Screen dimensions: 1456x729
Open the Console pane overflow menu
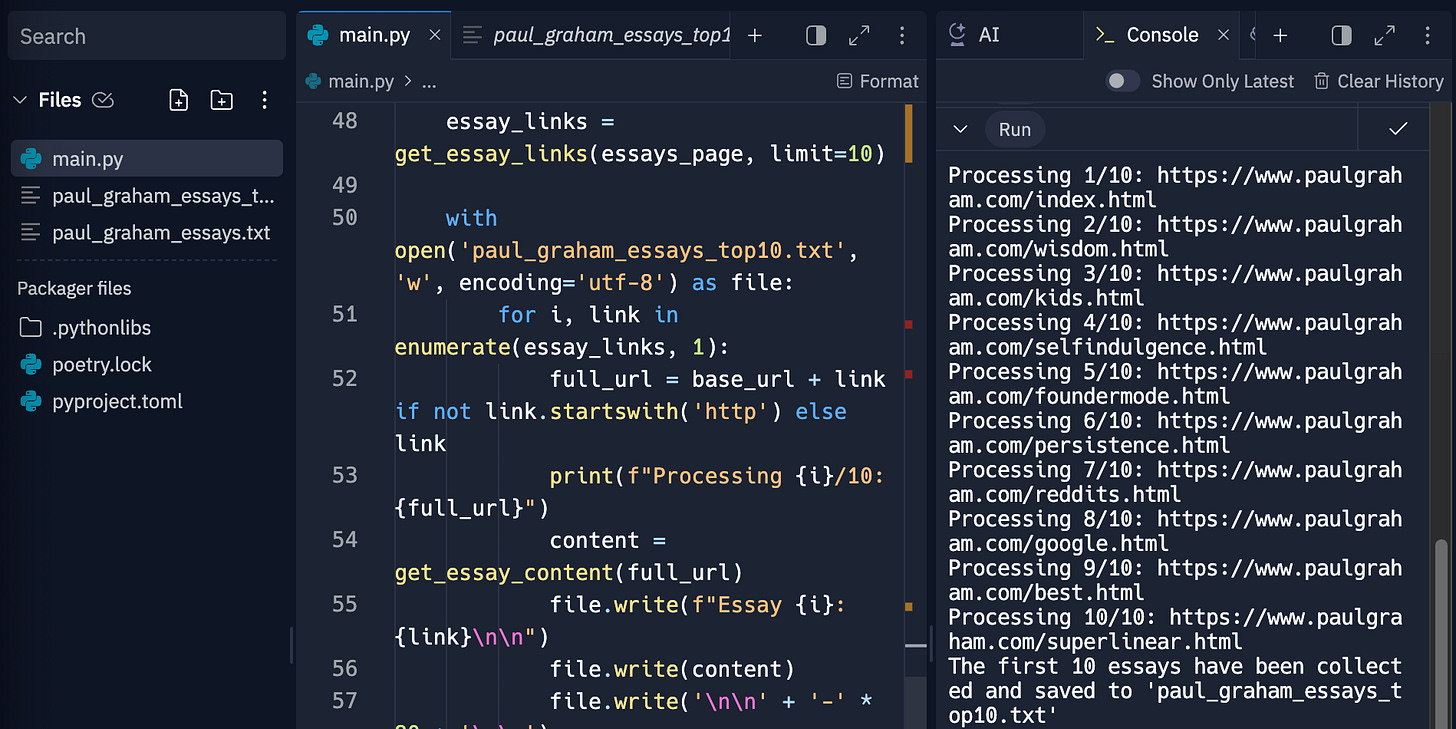[x=1428, y=35]
